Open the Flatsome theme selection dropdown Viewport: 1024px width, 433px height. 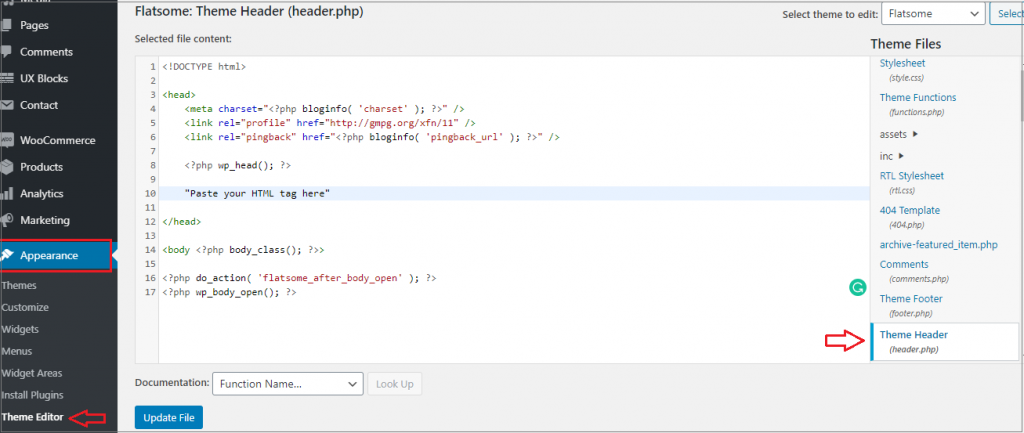point(933,13)
